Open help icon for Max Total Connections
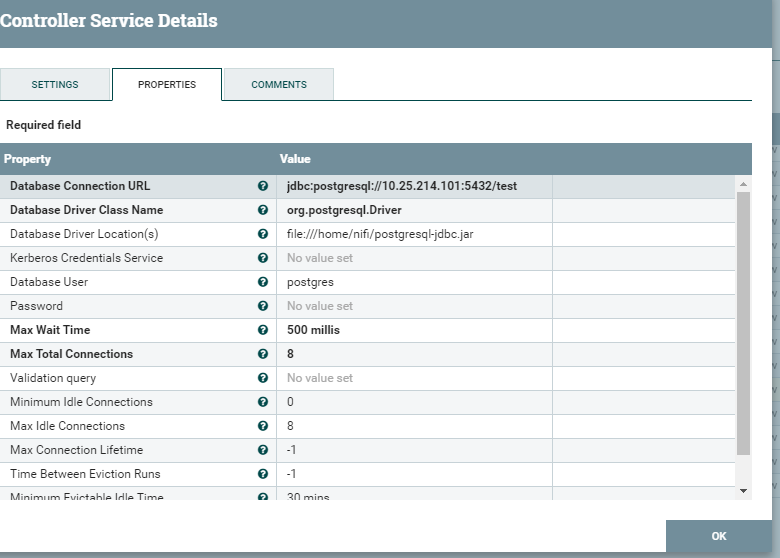 (263, 354)
